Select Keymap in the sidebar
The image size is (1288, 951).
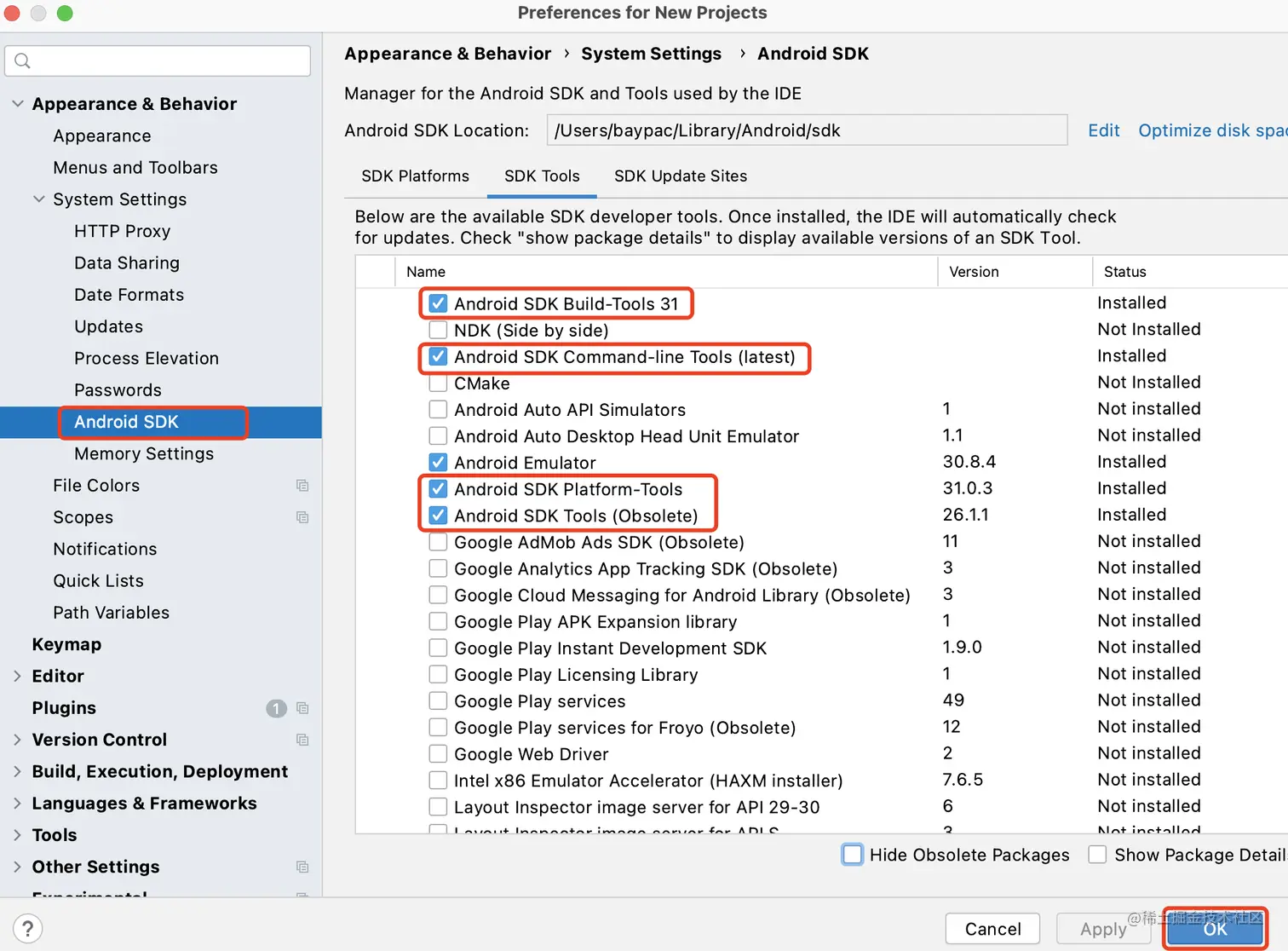(66, 644)
